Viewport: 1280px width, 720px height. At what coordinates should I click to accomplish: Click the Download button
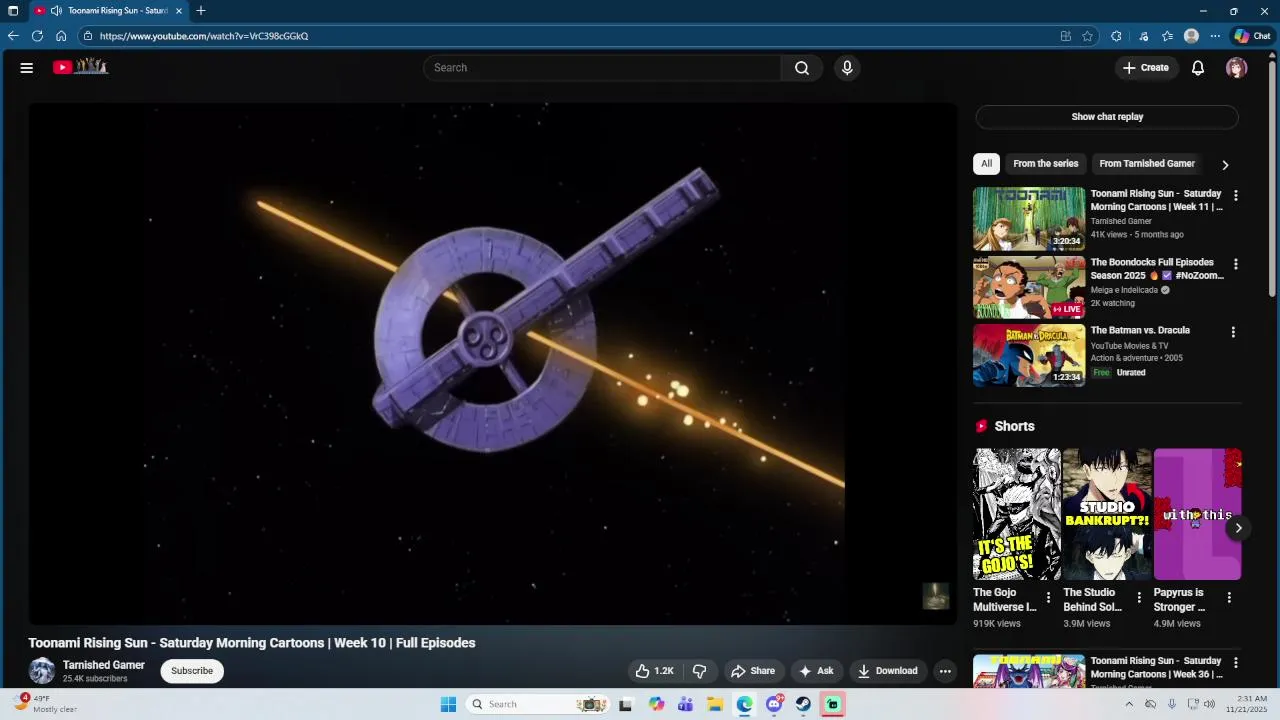888,671
